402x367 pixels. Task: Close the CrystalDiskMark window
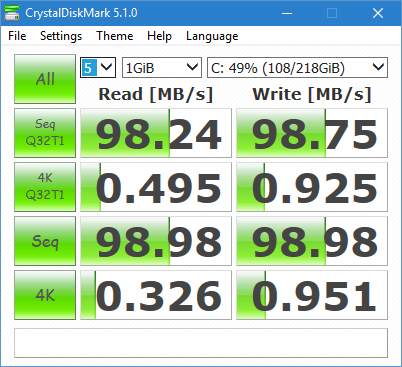pyautogui.click(x=378, y=13)
